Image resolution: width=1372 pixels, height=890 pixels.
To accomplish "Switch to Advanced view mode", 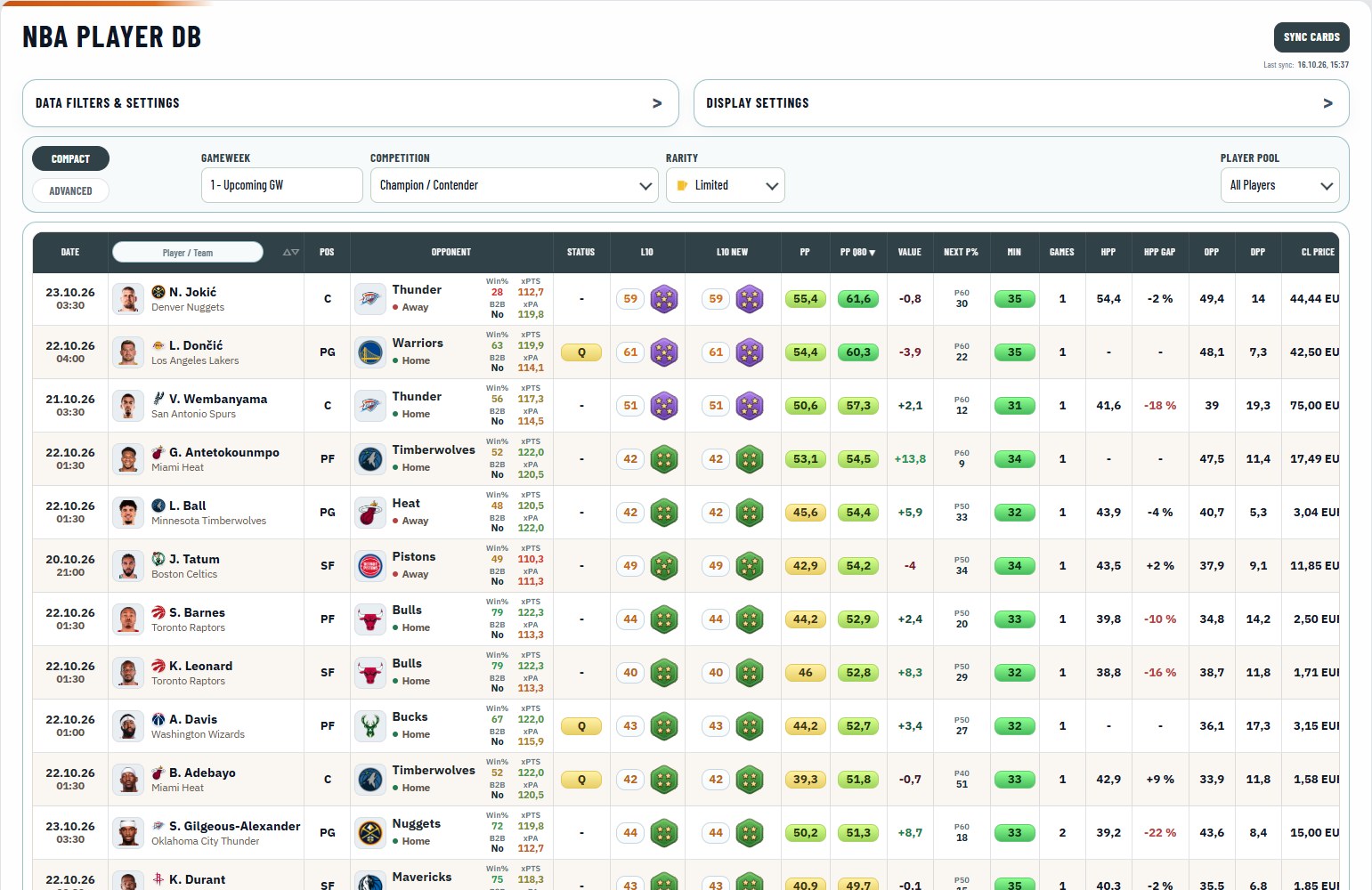I will [70, 190].
